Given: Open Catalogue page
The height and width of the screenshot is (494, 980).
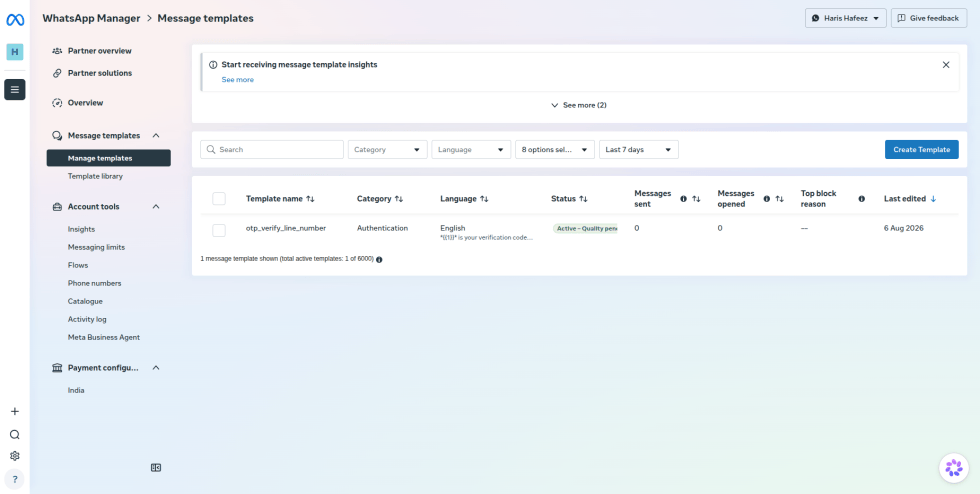Looking at the screenshot, I should point(85,301).
